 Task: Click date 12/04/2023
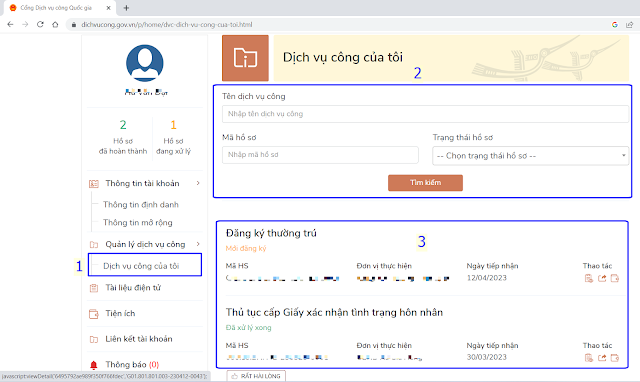pos(487,278)
